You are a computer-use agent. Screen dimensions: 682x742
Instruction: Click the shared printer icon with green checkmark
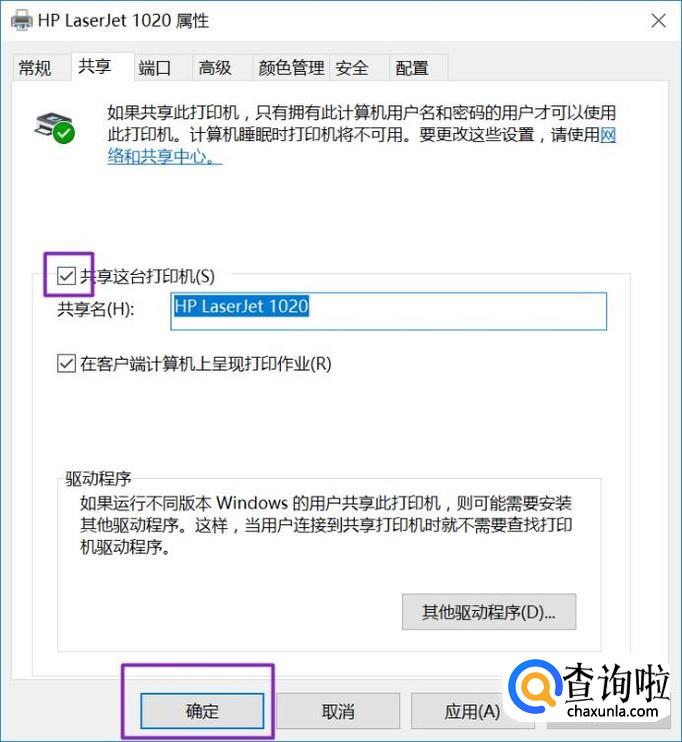[54, 127]
